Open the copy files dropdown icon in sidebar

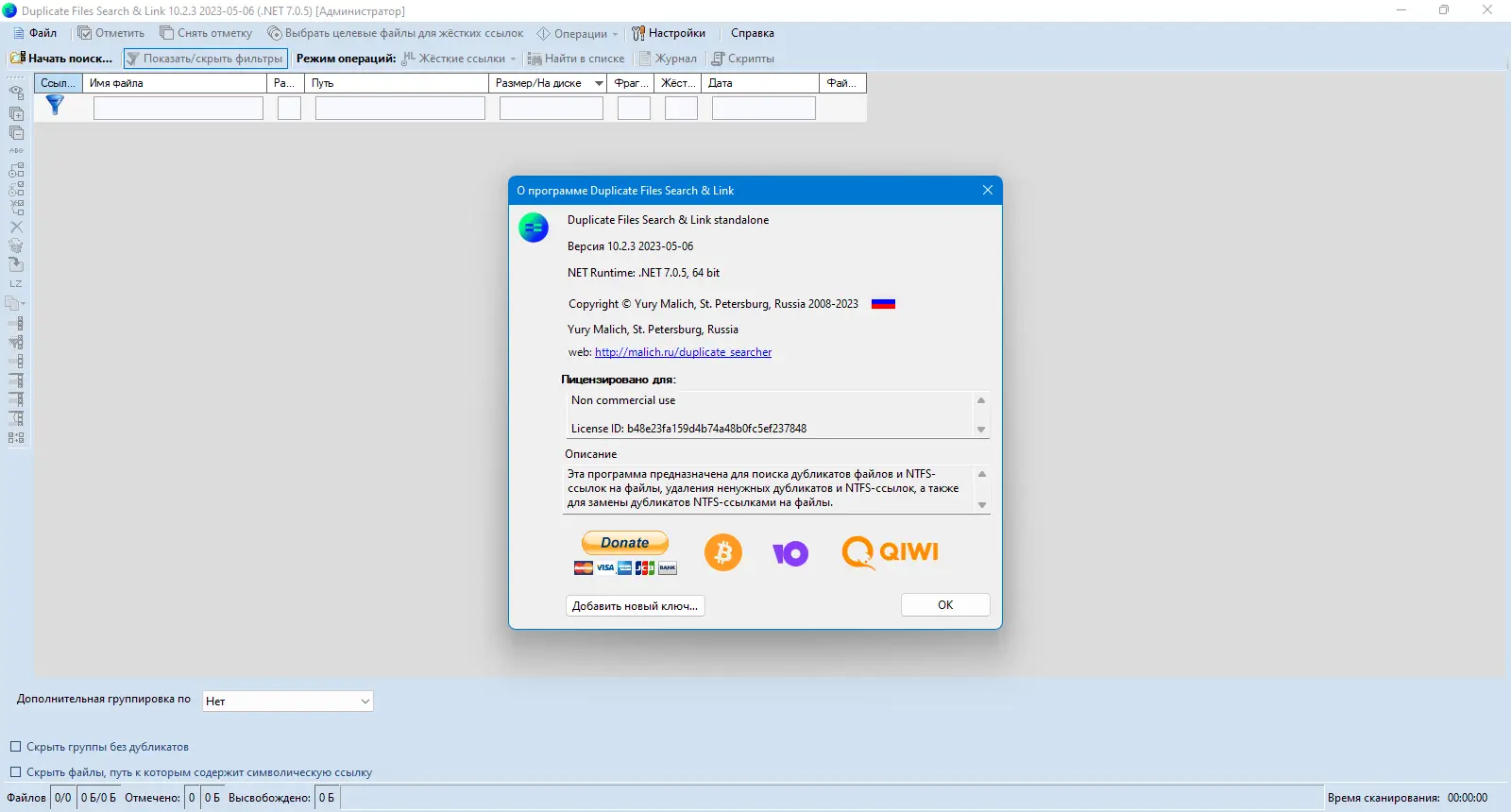click(x=16, y=303)
